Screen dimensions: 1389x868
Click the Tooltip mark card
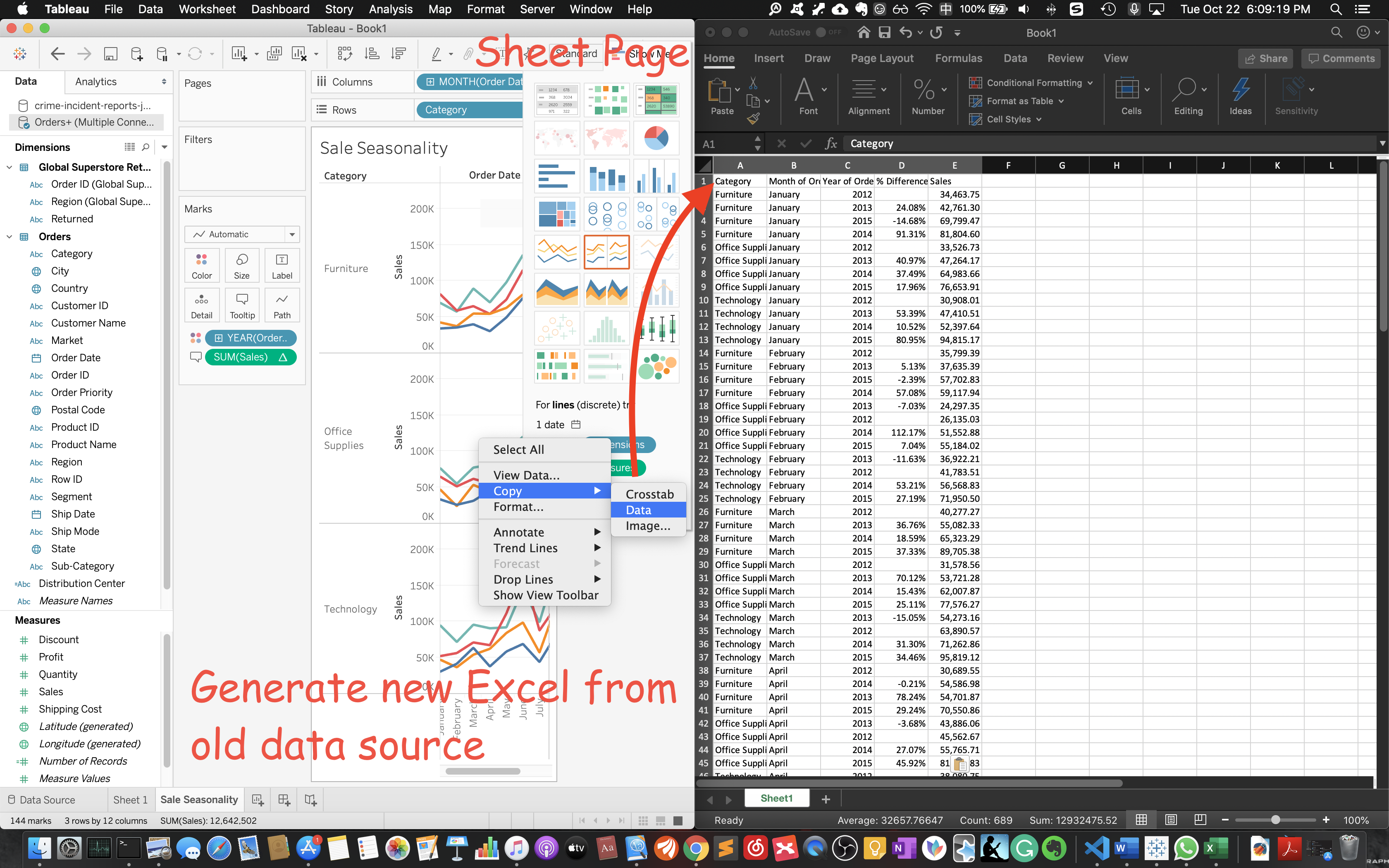242,305
